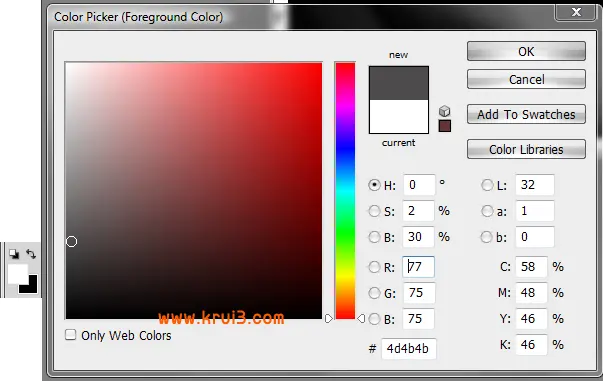Click the blue B value field

pos(418,319)
